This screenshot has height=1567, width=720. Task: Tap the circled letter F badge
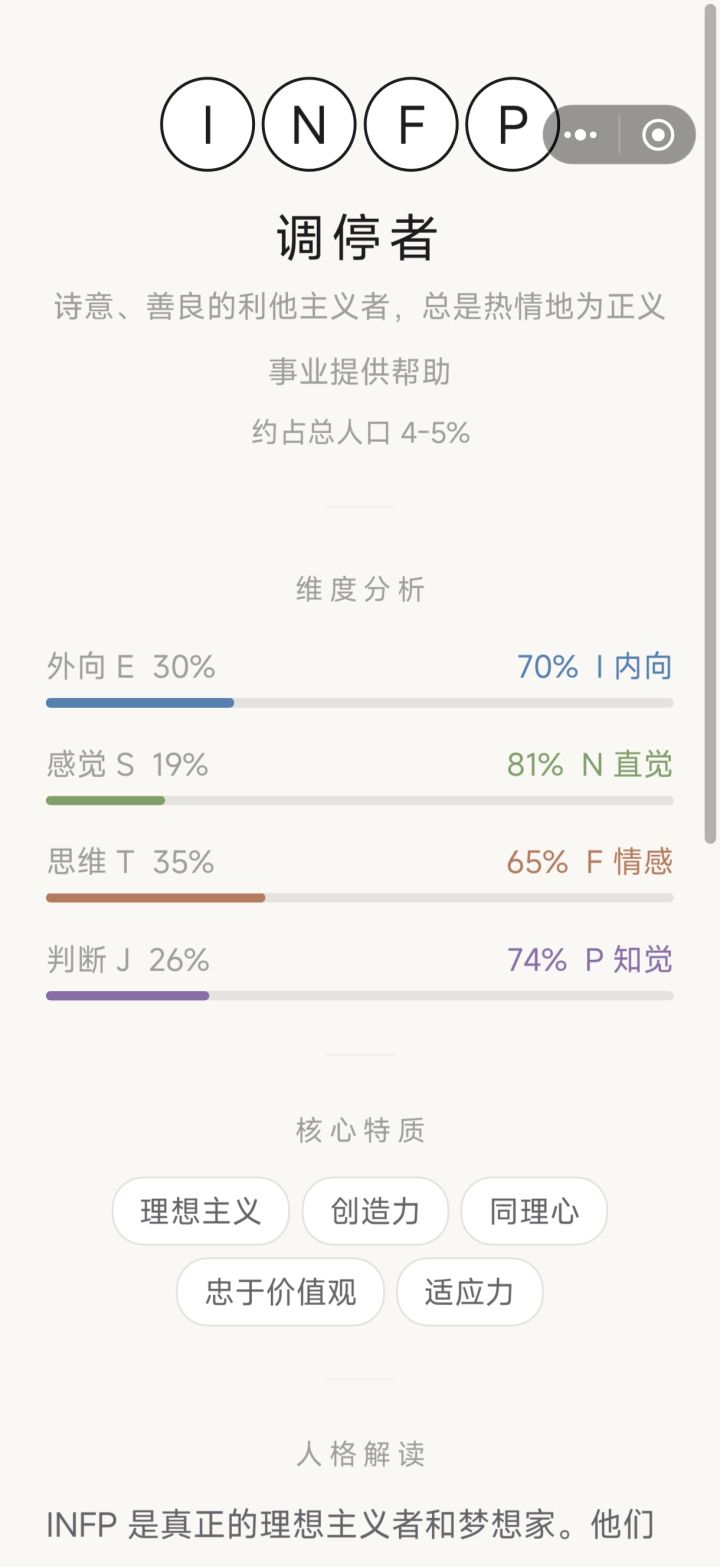pos(411,125)
